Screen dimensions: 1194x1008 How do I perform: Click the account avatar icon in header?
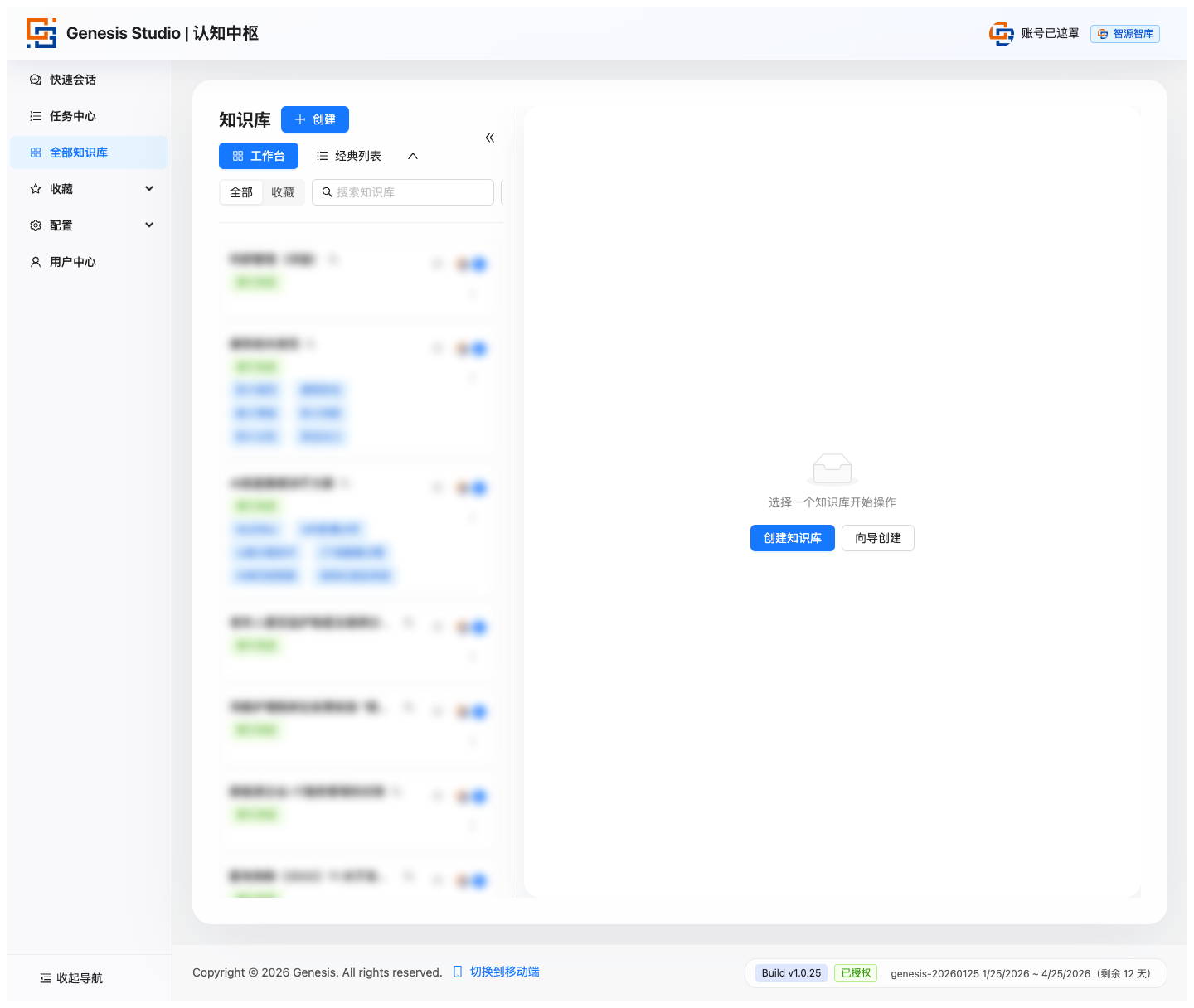coord(1001,34)
